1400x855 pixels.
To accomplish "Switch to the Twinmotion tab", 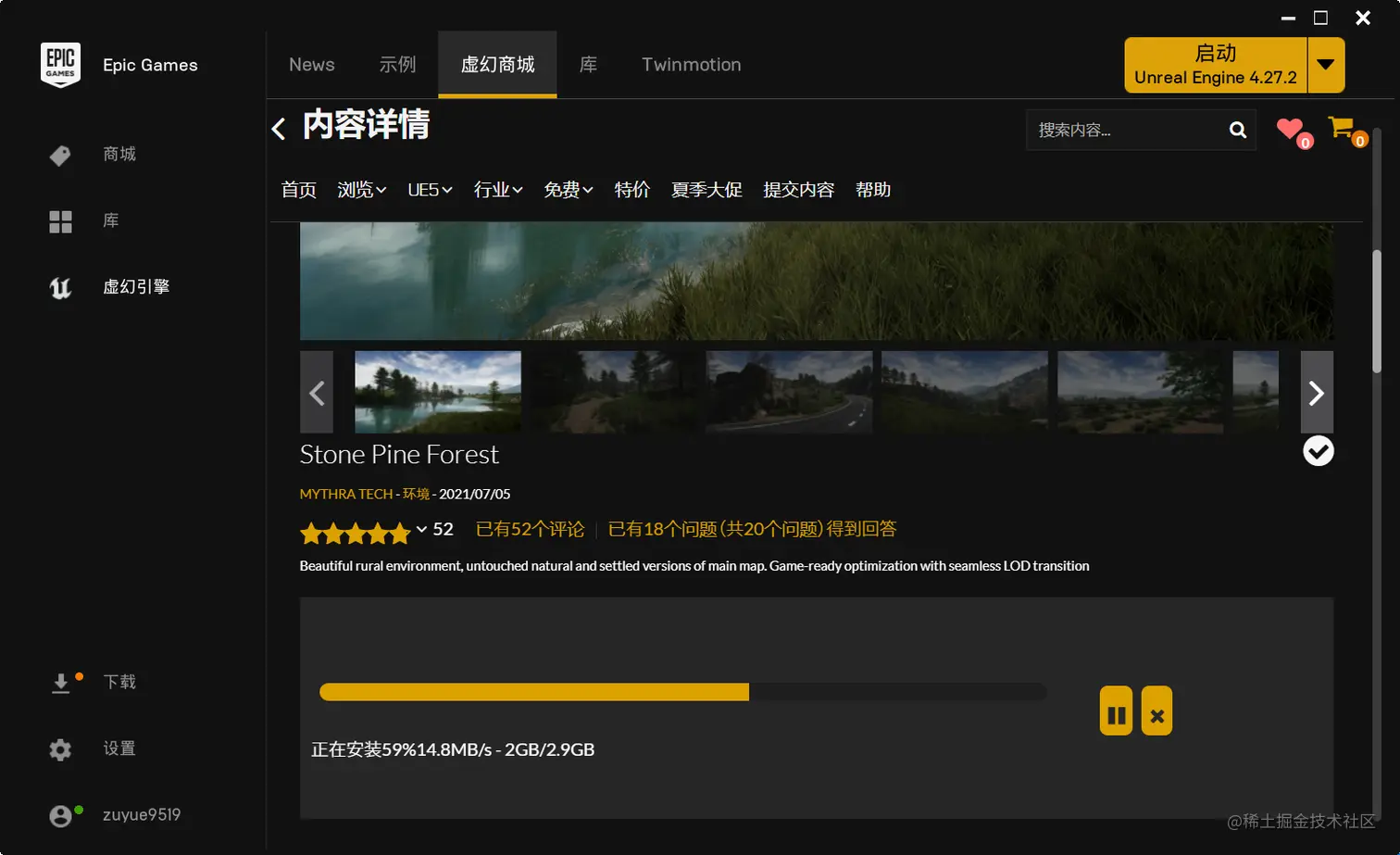I will click(x=692, y=65).
